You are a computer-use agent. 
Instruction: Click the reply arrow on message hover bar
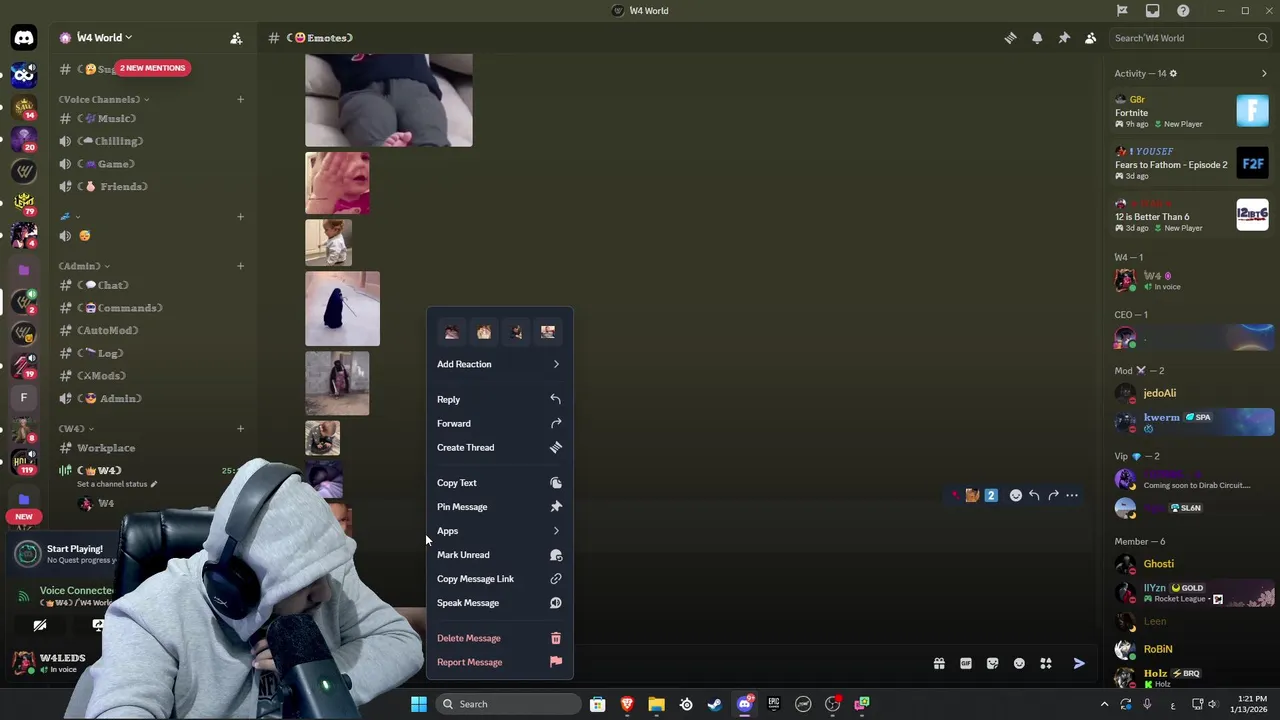click(x=1034, y=495)
